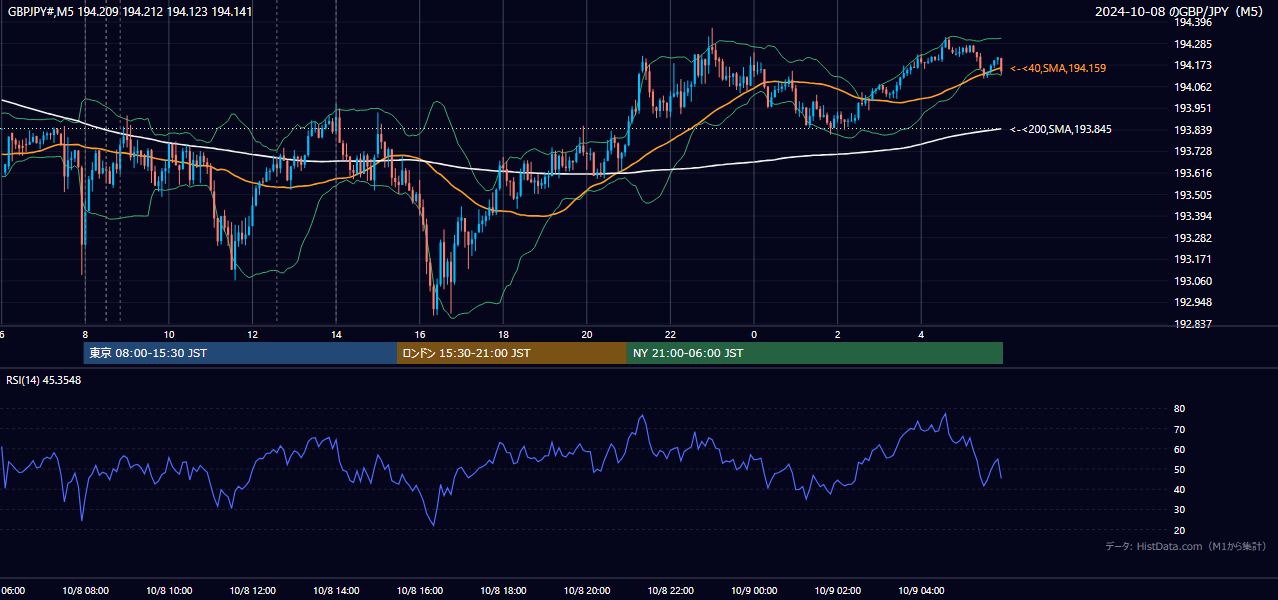
Task: Click price axis value 193.839
Action: tap(1192, 130)
